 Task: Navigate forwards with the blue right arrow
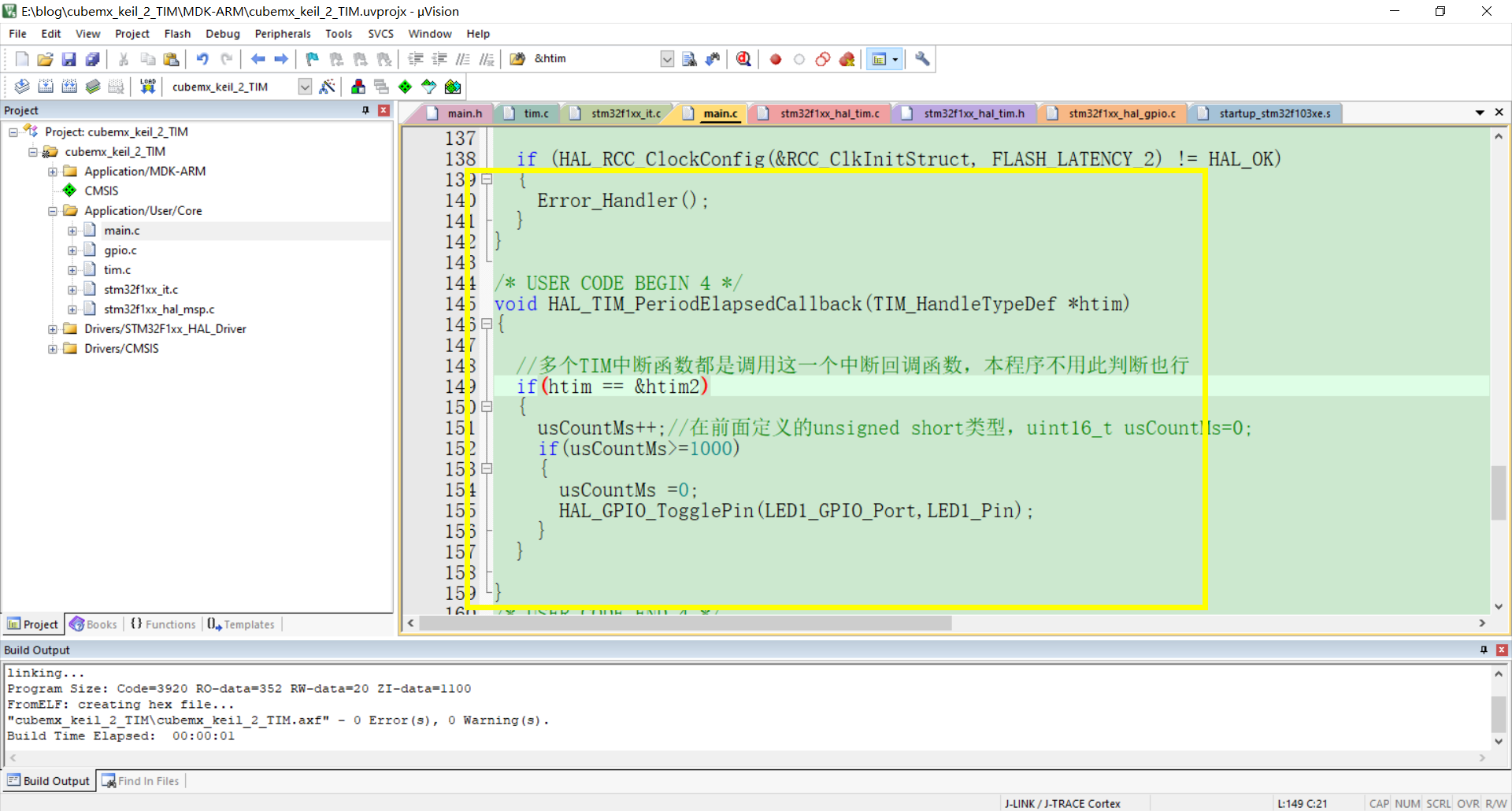(281, 59)
